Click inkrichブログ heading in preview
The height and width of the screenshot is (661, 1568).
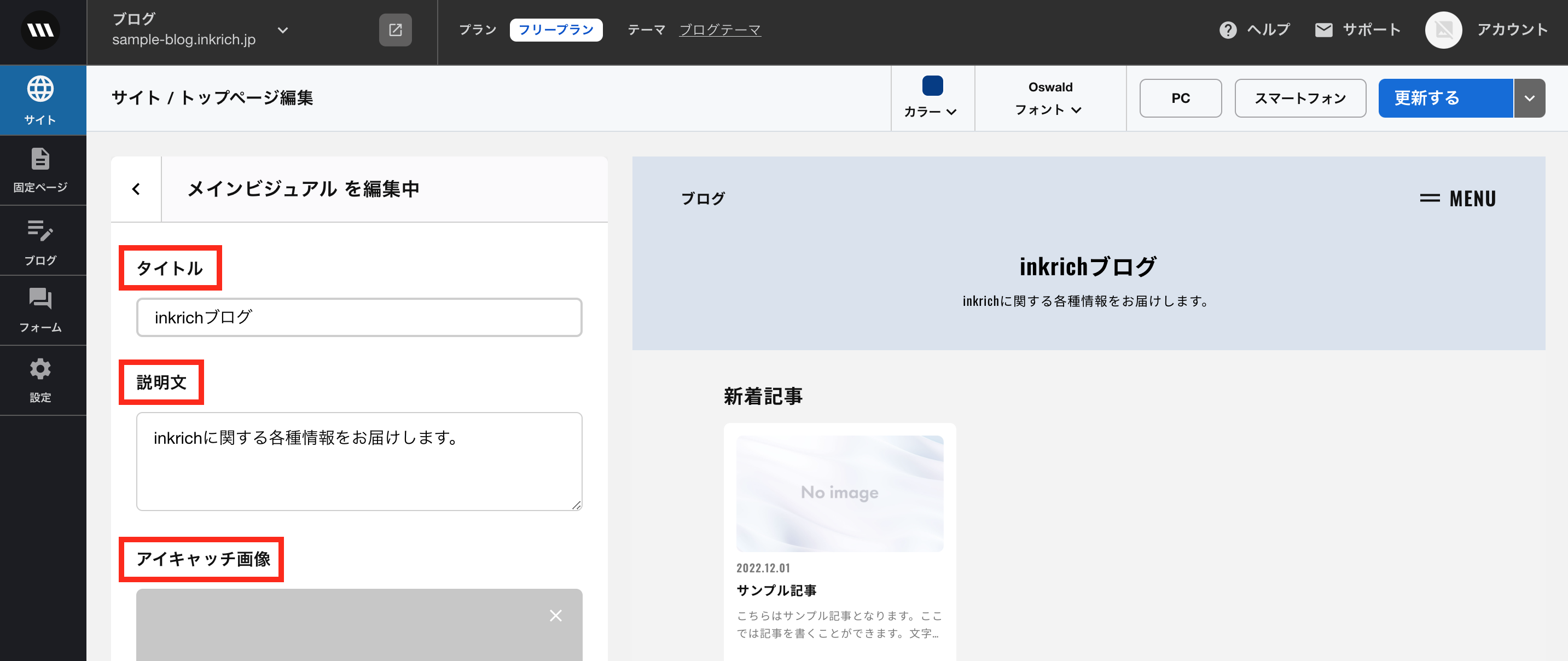1088,266
